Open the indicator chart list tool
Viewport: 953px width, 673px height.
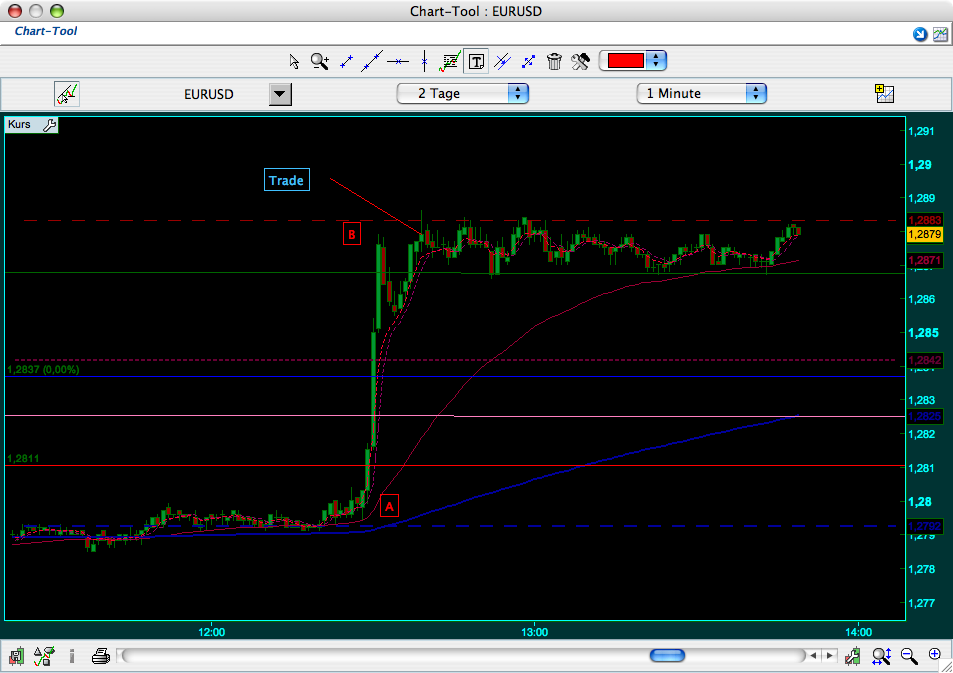click(450, 61)
